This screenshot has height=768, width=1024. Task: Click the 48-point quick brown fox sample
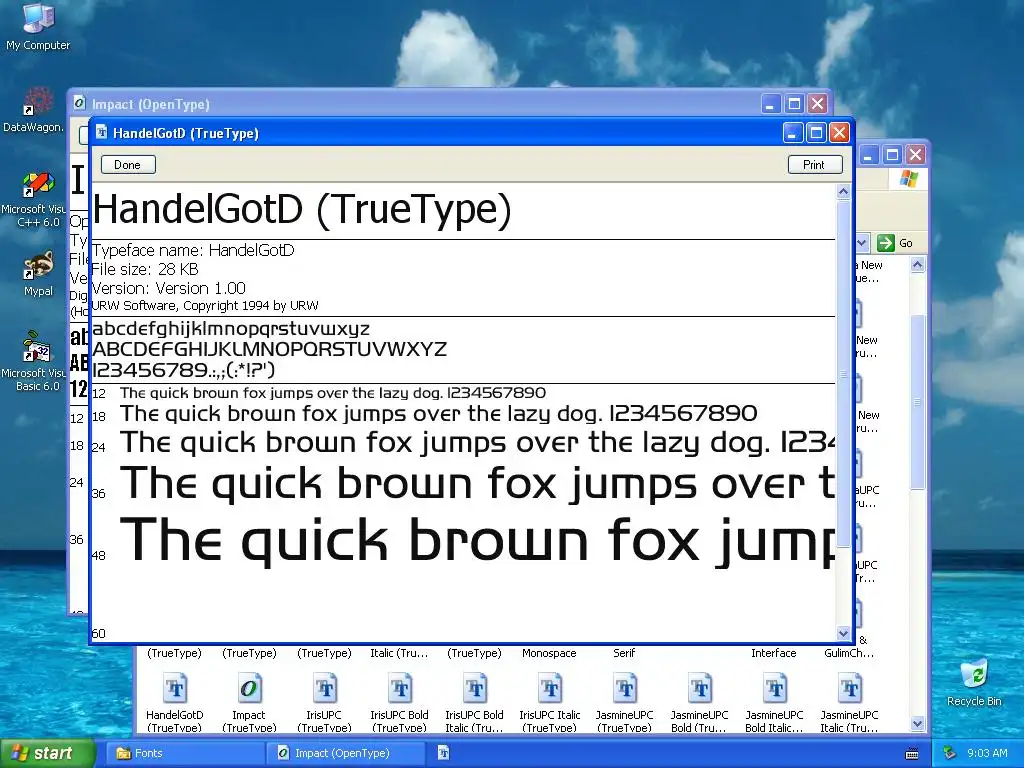[x=477, y=541]
